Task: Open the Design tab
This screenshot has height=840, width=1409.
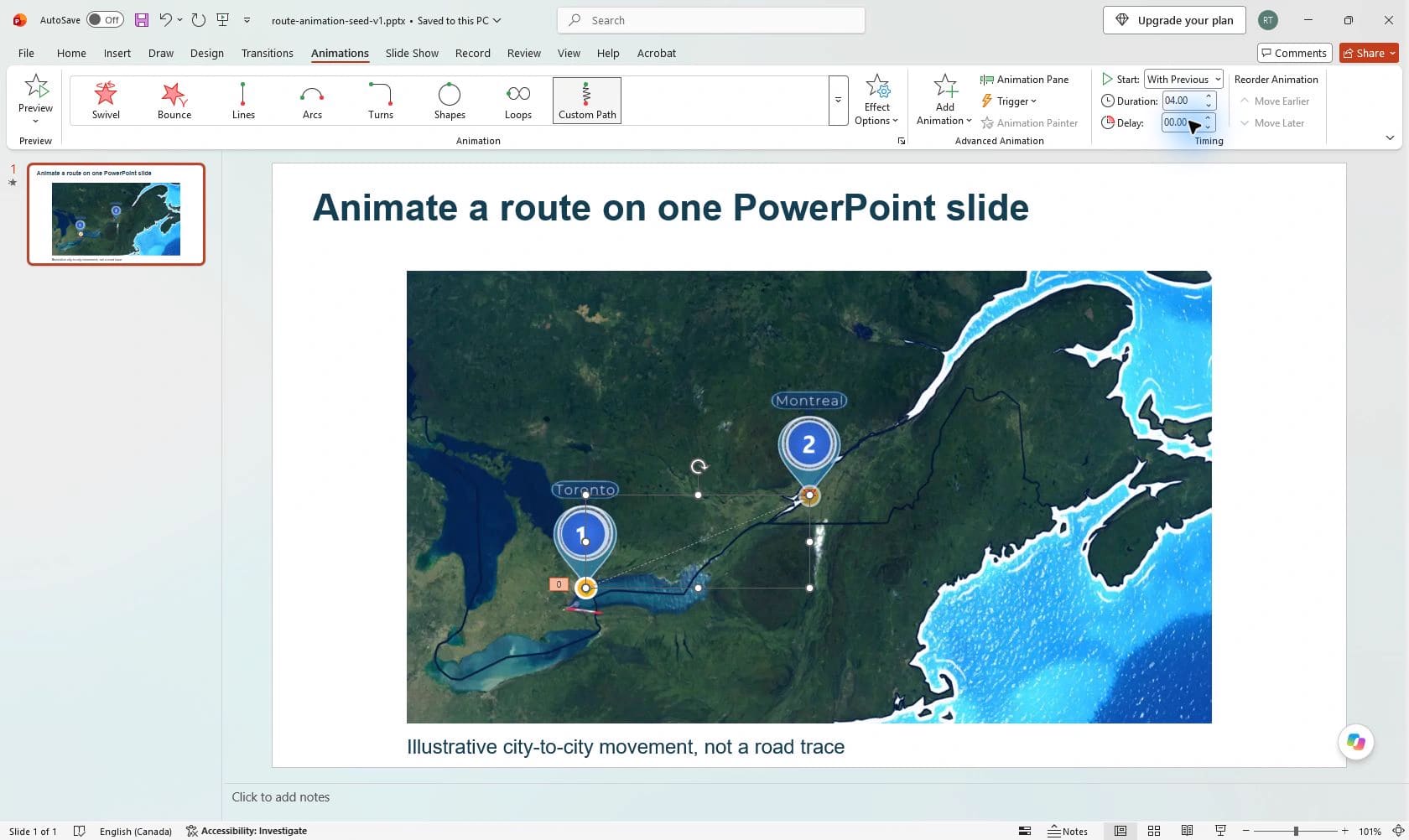Action: tap(206, 53)
